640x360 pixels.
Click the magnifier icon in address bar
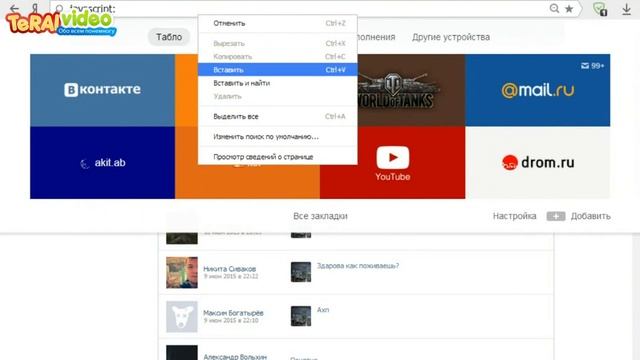tap(554, 8)
